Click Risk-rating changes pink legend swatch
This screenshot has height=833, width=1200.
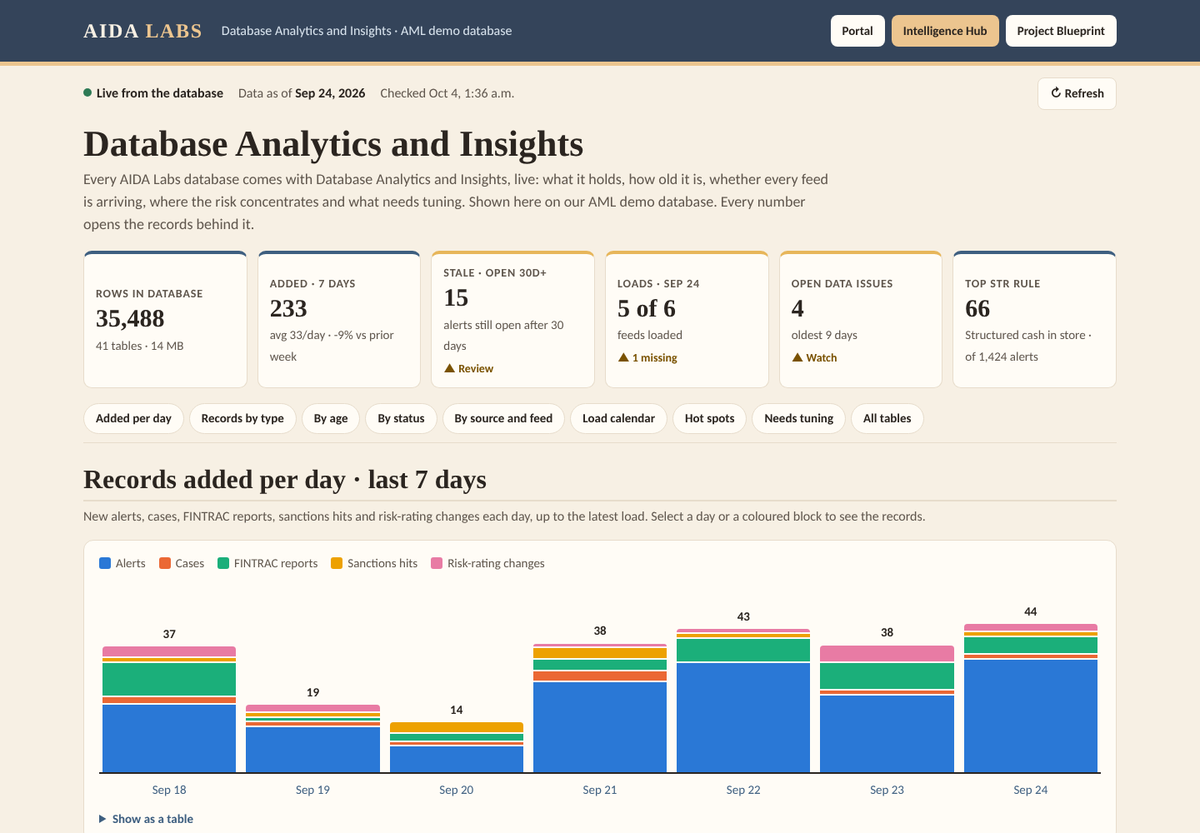(437, 563)
